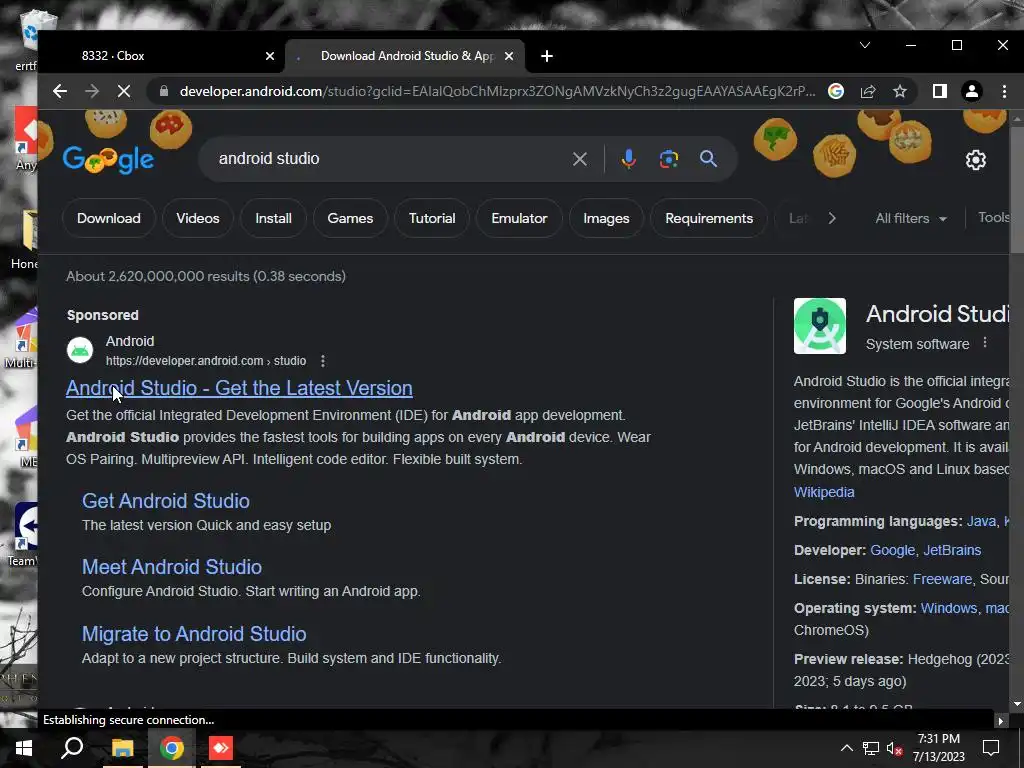Open Get Android Studio sitelink
Image resolution: width=1024 pixels, height=768 pixels.
166,501
